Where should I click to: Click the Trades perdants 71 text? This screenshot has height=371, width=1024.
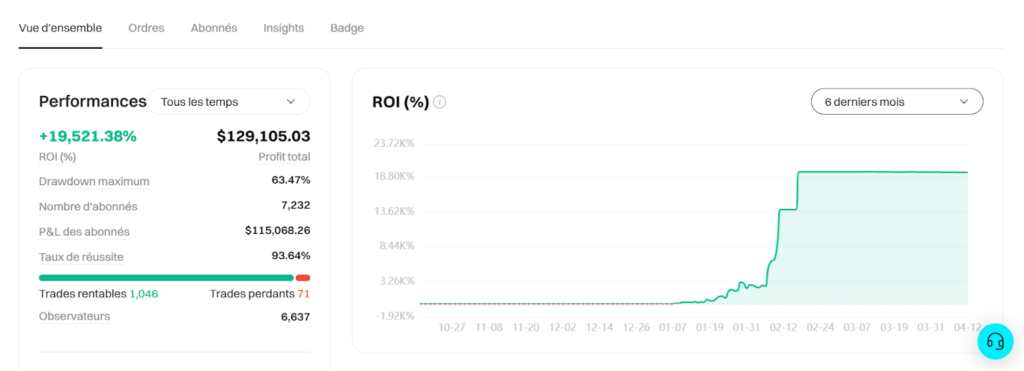pos(259,294)
